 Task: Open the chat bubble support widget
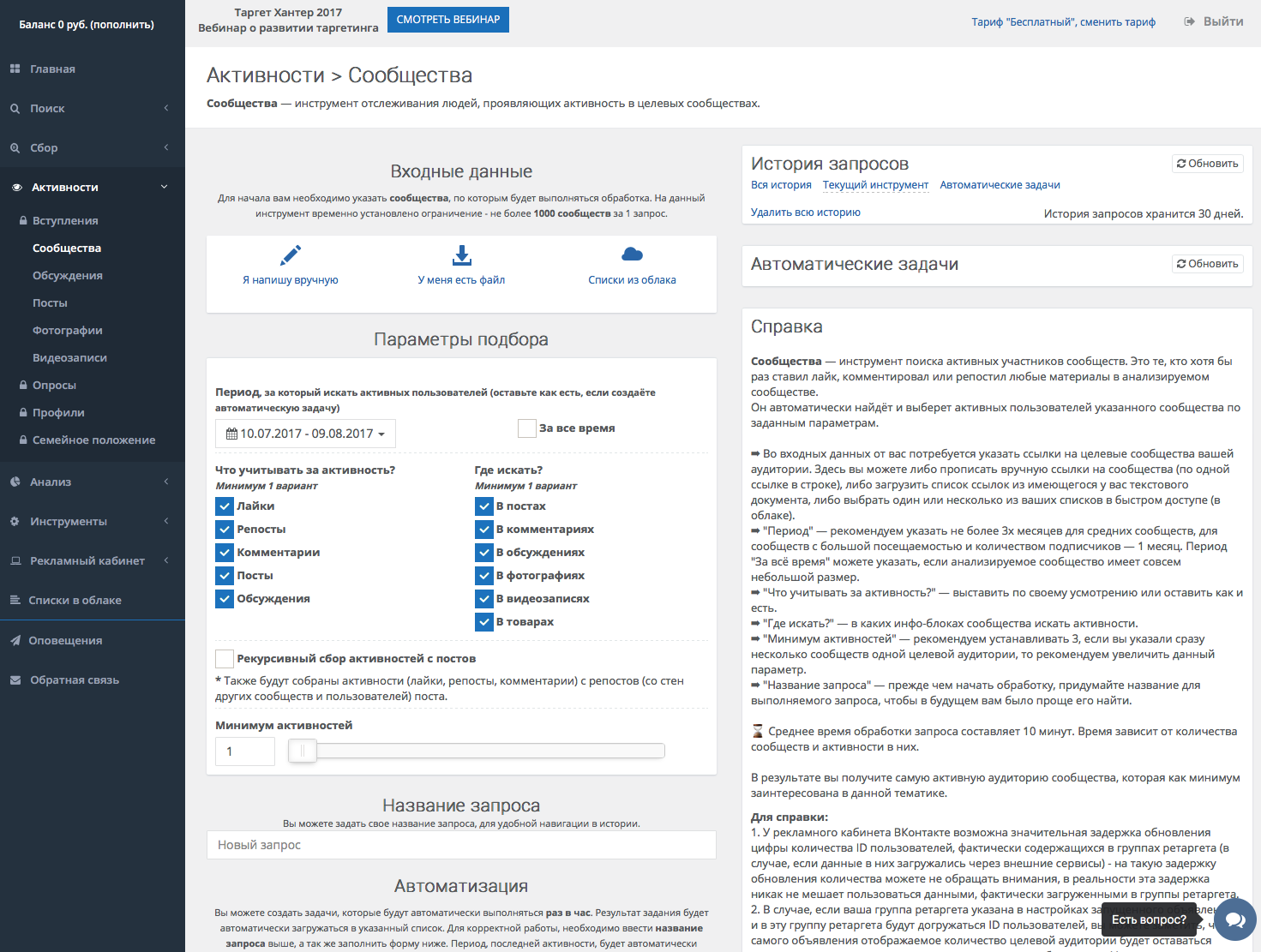[x=1235, y=919]
